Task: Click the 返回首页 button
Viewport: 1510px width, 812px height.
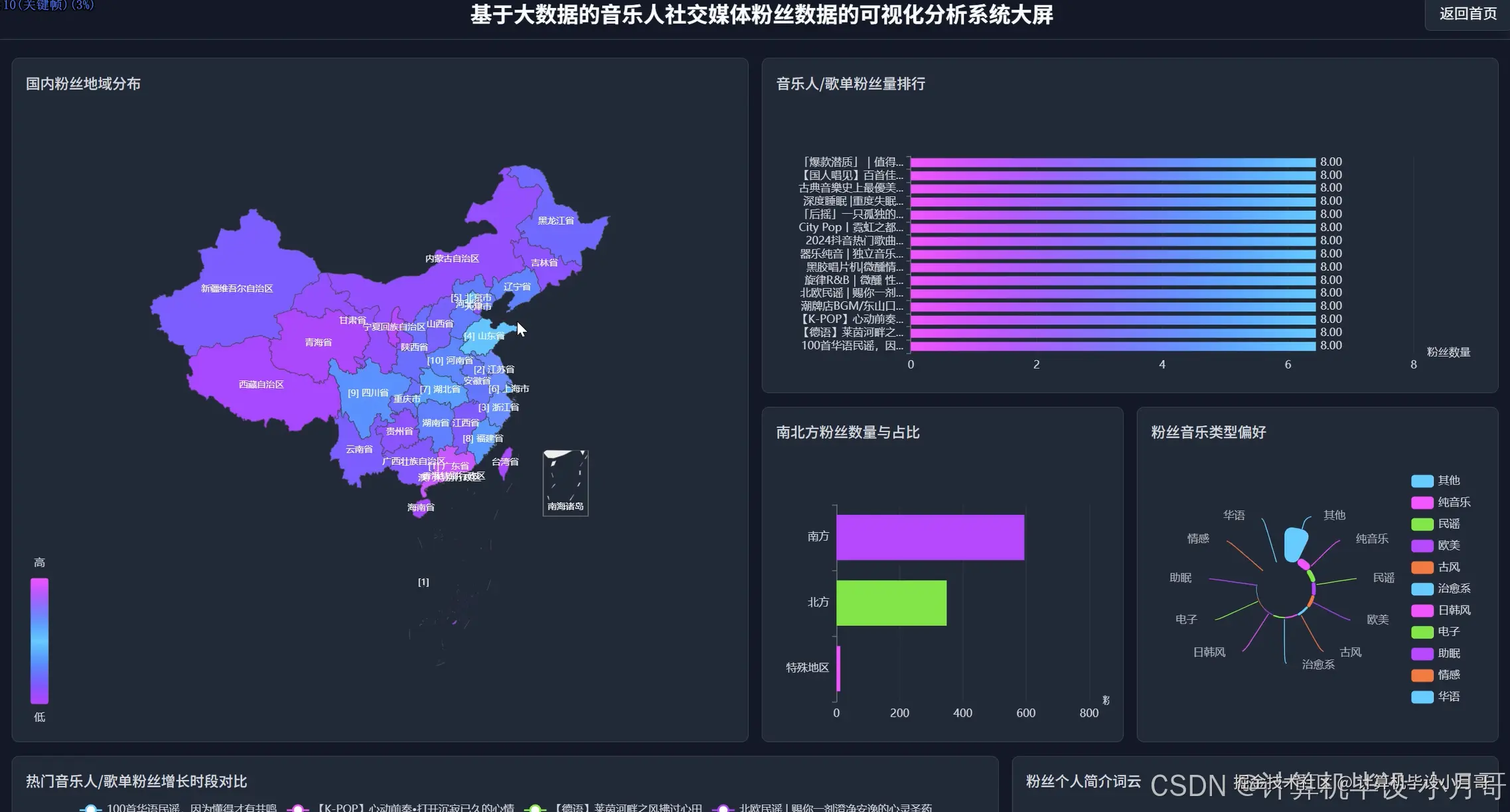Action: pyautogui.click(x=1467, y=13)
